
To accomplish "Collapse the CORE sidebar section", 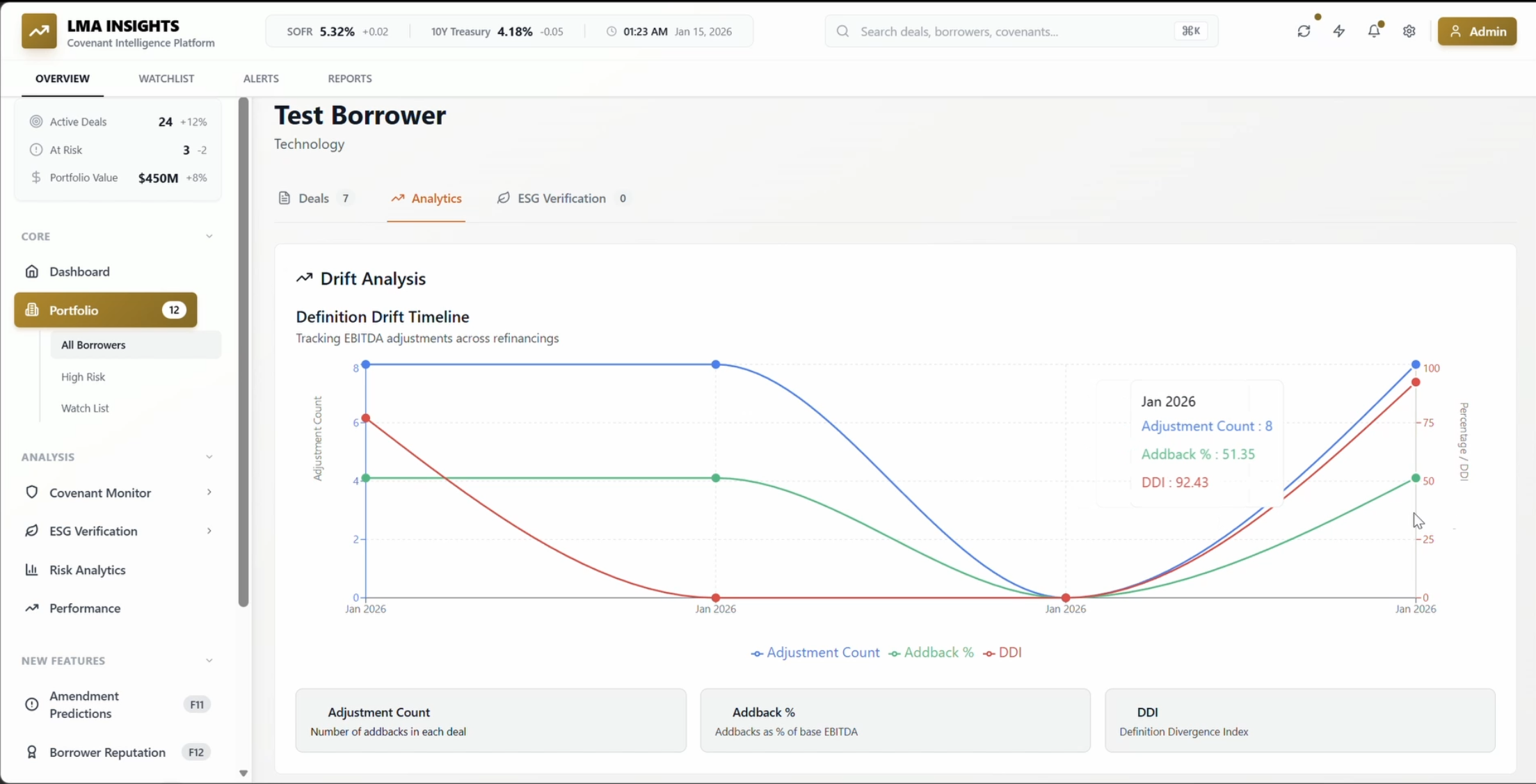I will (x=209, y=237).
